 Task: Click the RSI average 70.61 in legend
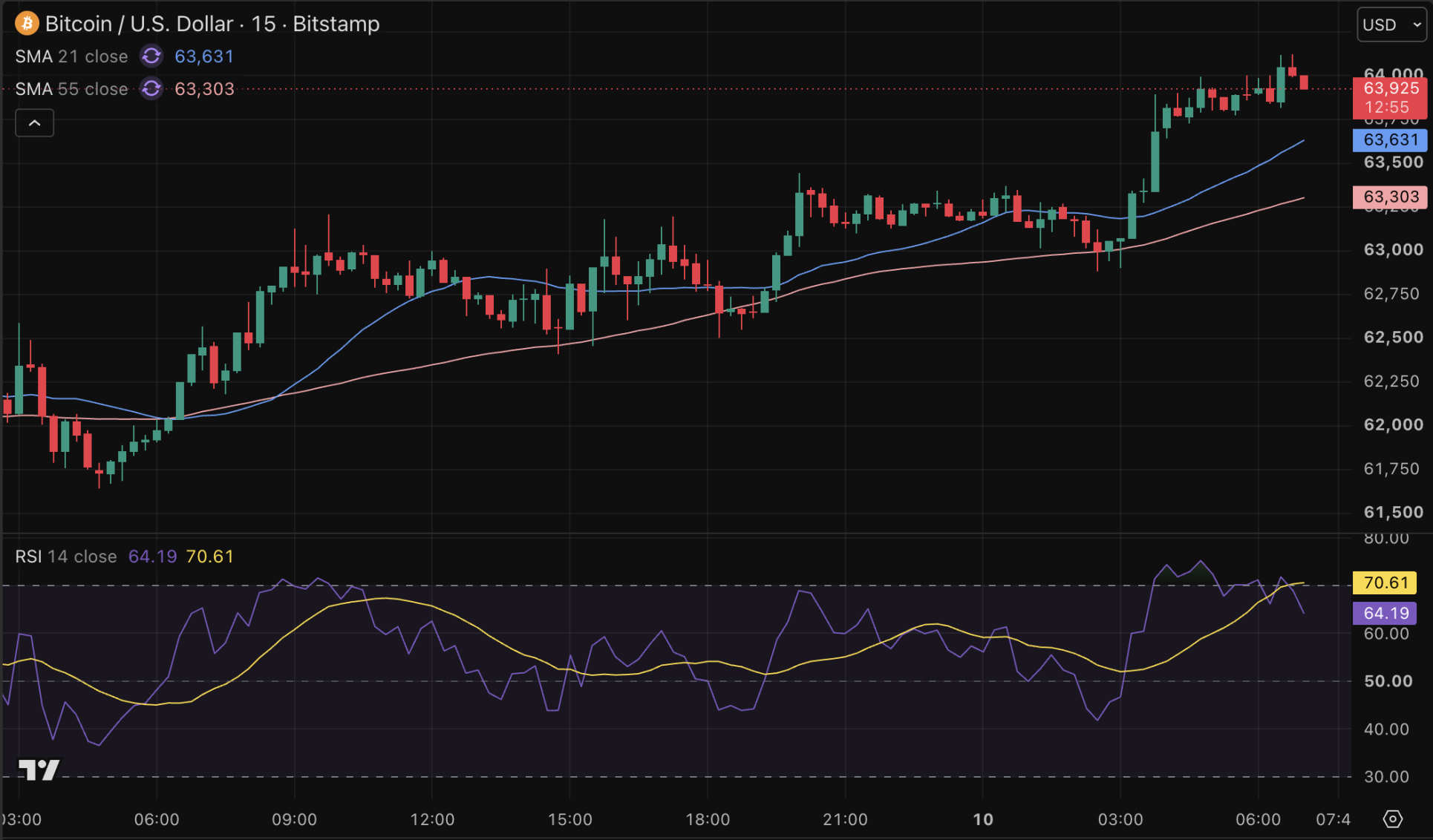pos(210,557)
